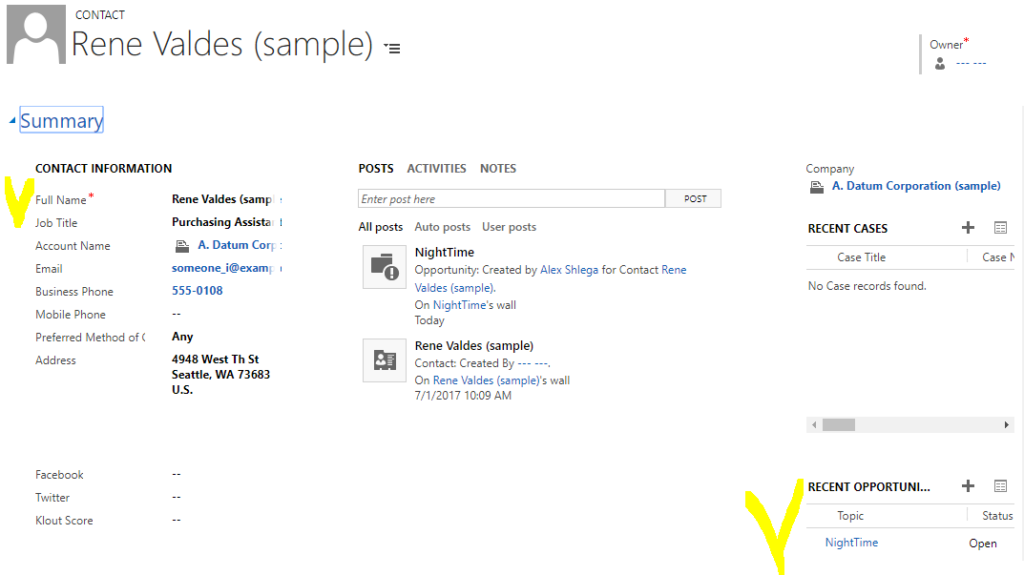Image resolution: width=1024 pixels, height=575 pixels.
Task: Open the record menu next to contact name
Action: 393,48
